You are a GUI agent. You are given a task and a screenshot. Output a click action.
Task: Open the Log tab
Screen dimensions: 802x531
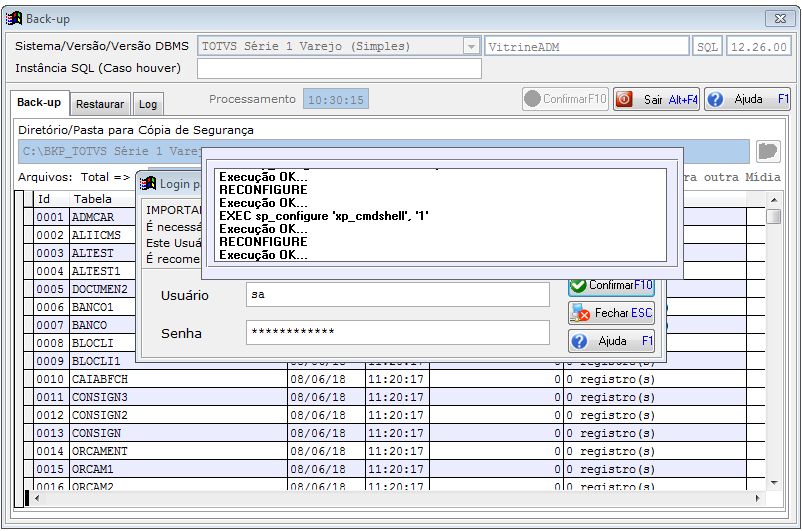coord(148,104)
